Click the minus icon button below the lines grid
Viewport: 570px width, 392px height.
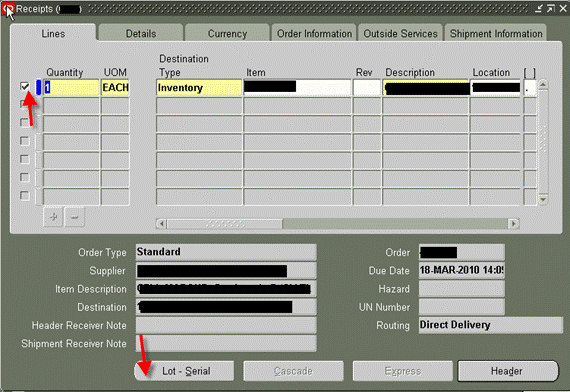coord(75,217)
